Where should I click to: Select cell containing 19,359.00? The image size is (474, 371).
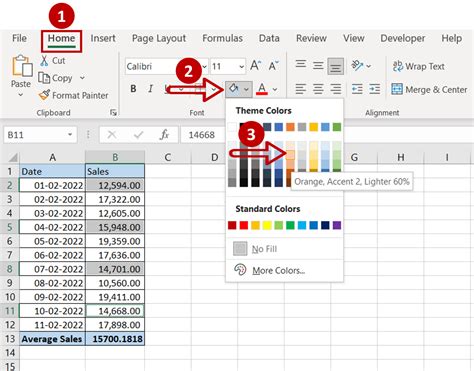pyautogui.click(x=115, y=241)
